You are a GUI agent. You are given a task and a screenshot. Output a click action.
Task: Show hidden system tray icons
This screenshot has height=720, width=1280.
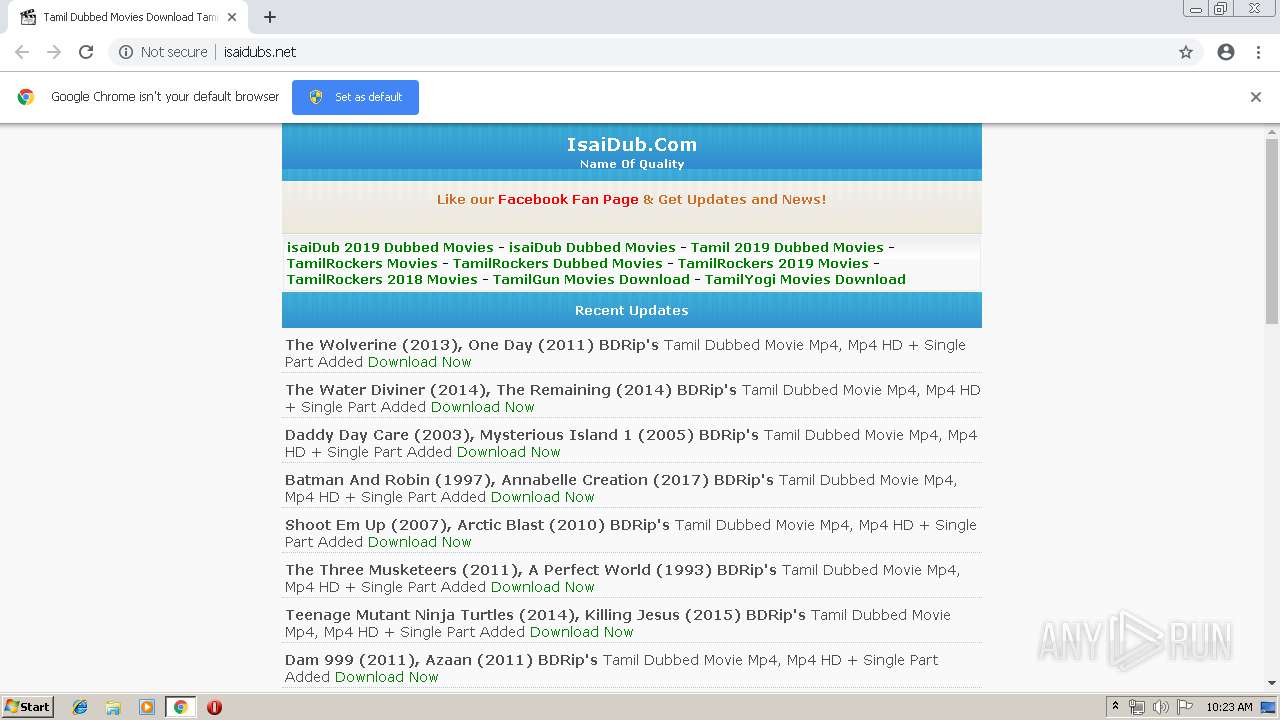1115,707
